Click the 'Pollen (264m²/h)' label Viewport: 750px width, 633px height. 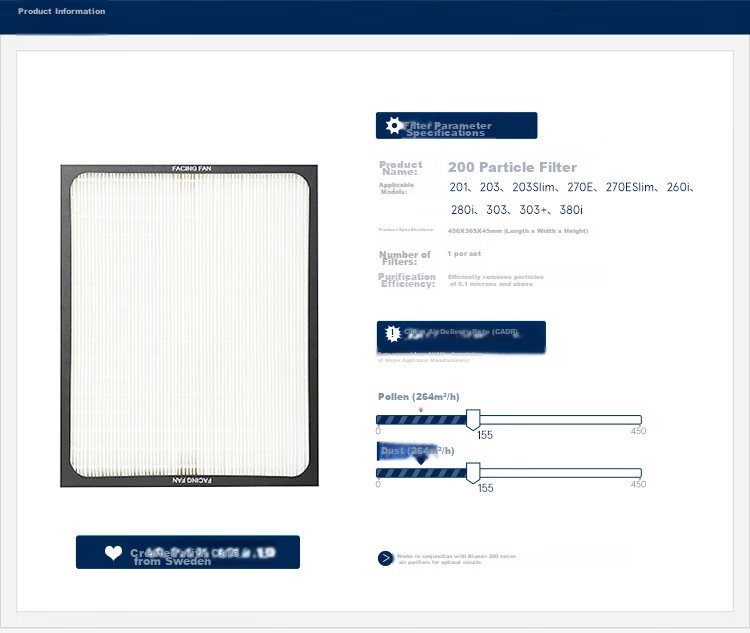(419, 397)
